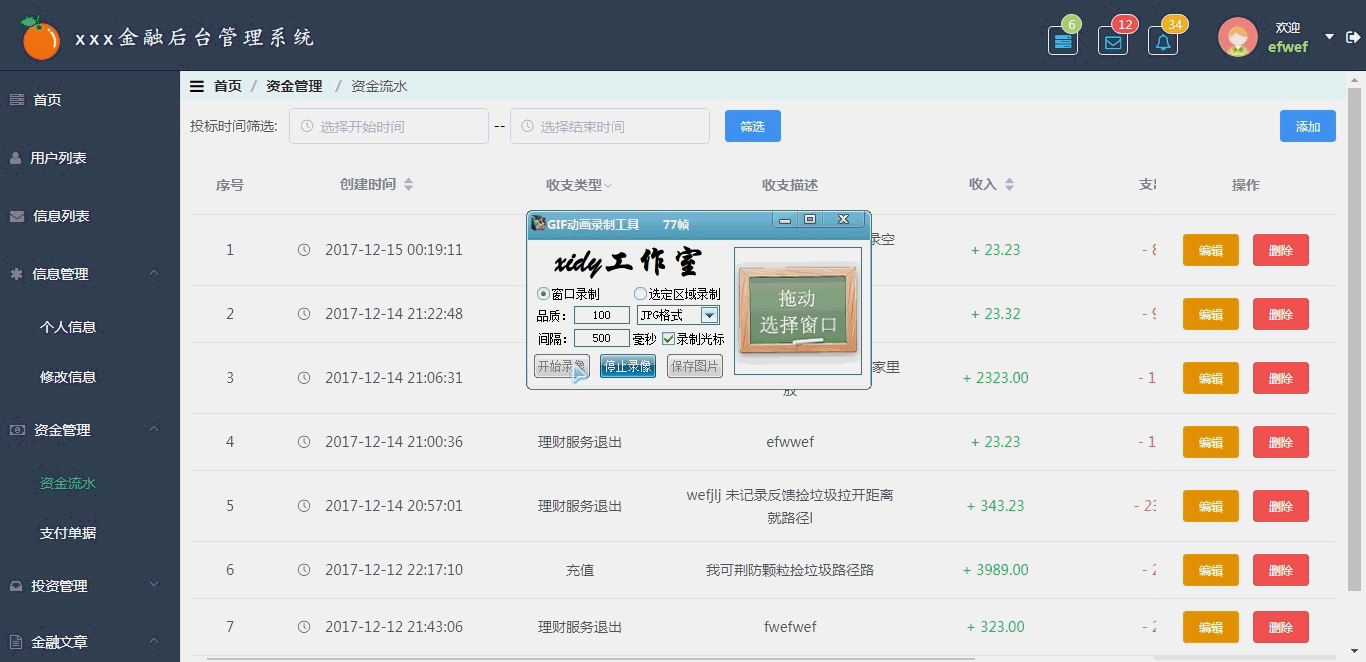Sort by 收入 column arrows
Screen dimensions: 1366x662
(x=1009, y=185)
